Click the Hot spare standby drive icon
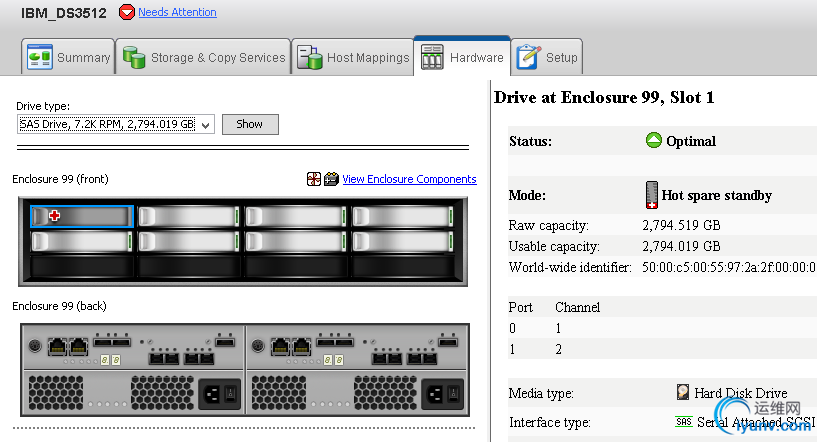The image size is (817, 442). (651, 195)
